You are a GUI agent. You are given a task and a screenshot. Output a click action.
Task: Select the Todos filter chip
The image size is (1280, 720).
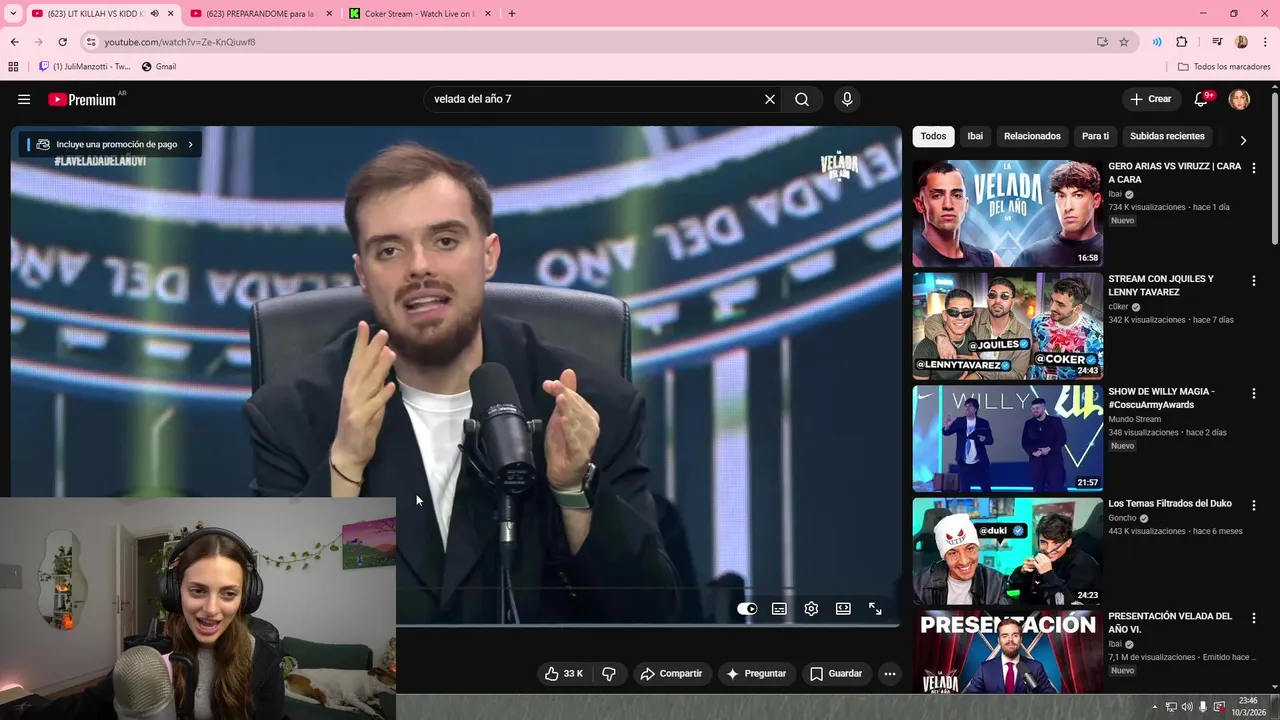tap(933, 136)
